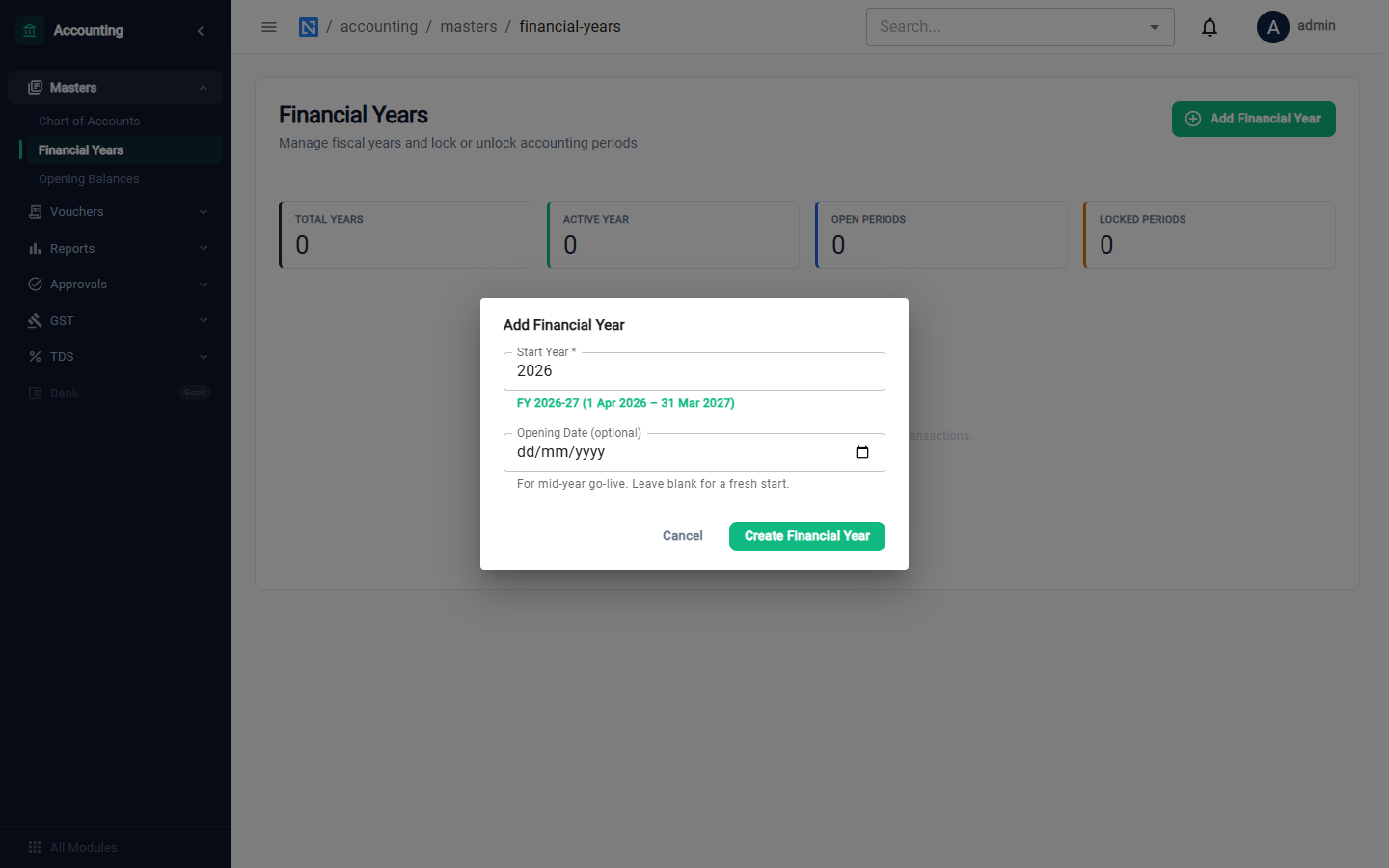Open the notifications bell
1389x868 pixels.
coord(1210,27)
